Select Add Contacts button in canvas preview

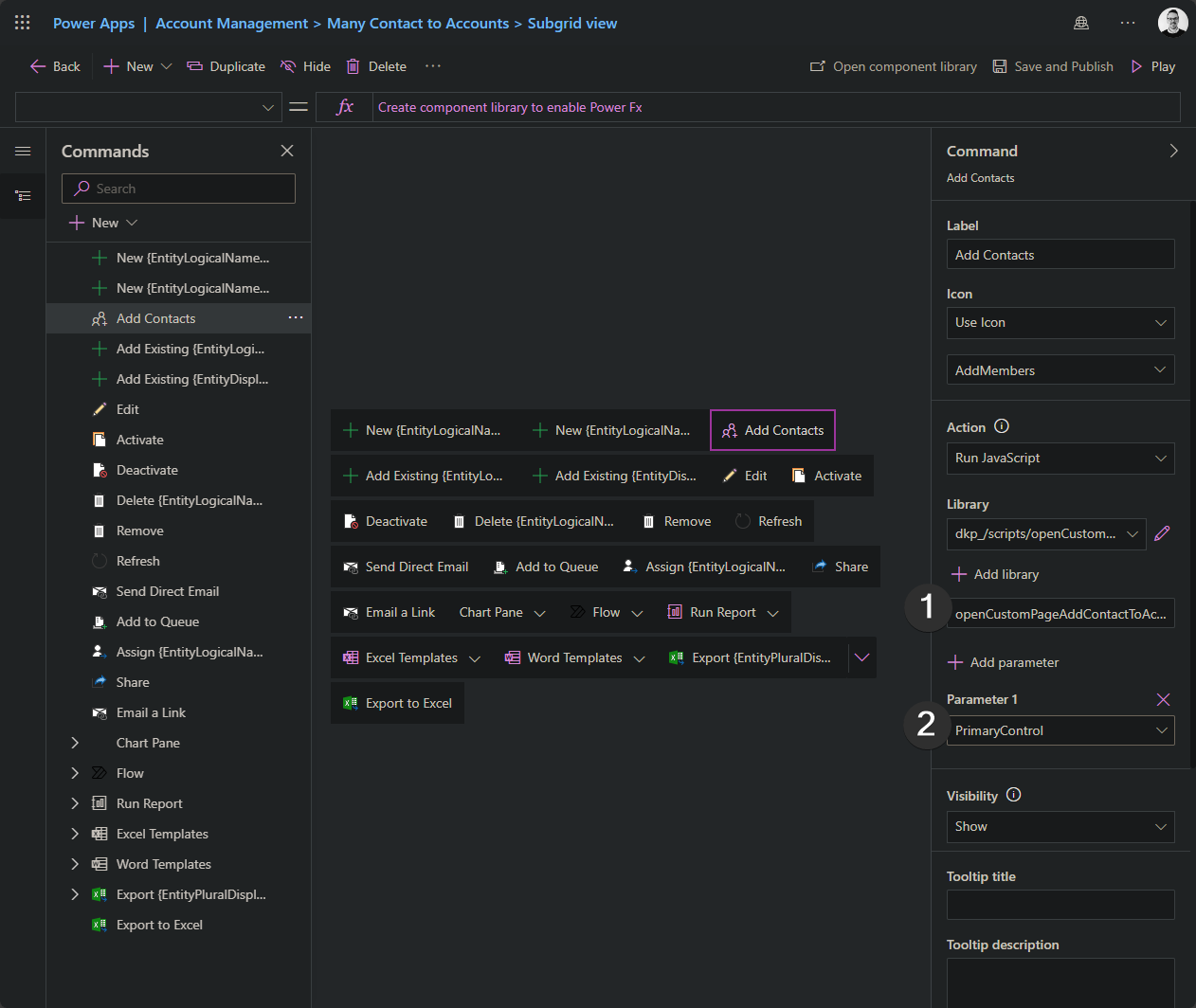(x=772, y=430)
